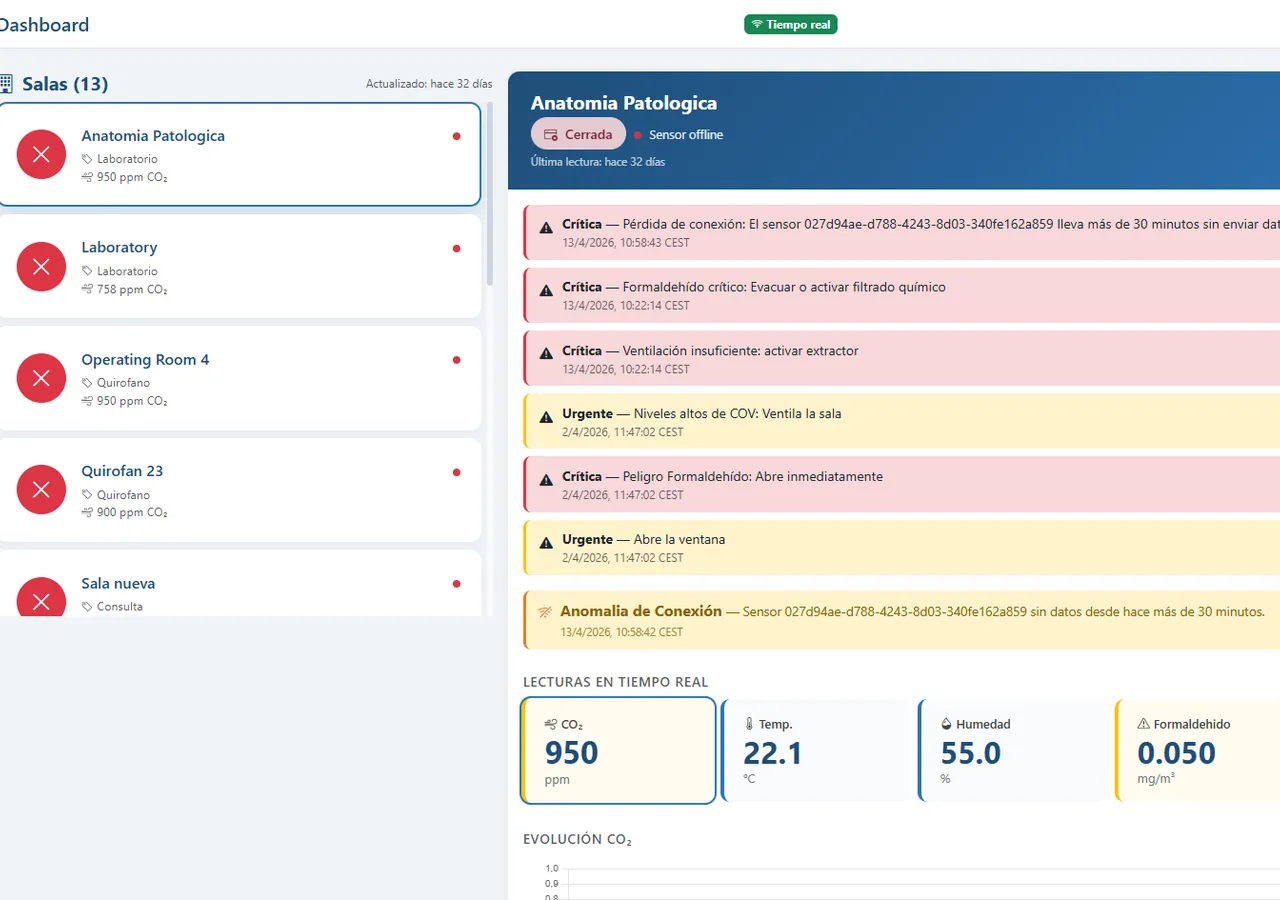Click the Tiempo real status badge
This screenshot has width=1280, height=900.
click(x=790, y=24)
